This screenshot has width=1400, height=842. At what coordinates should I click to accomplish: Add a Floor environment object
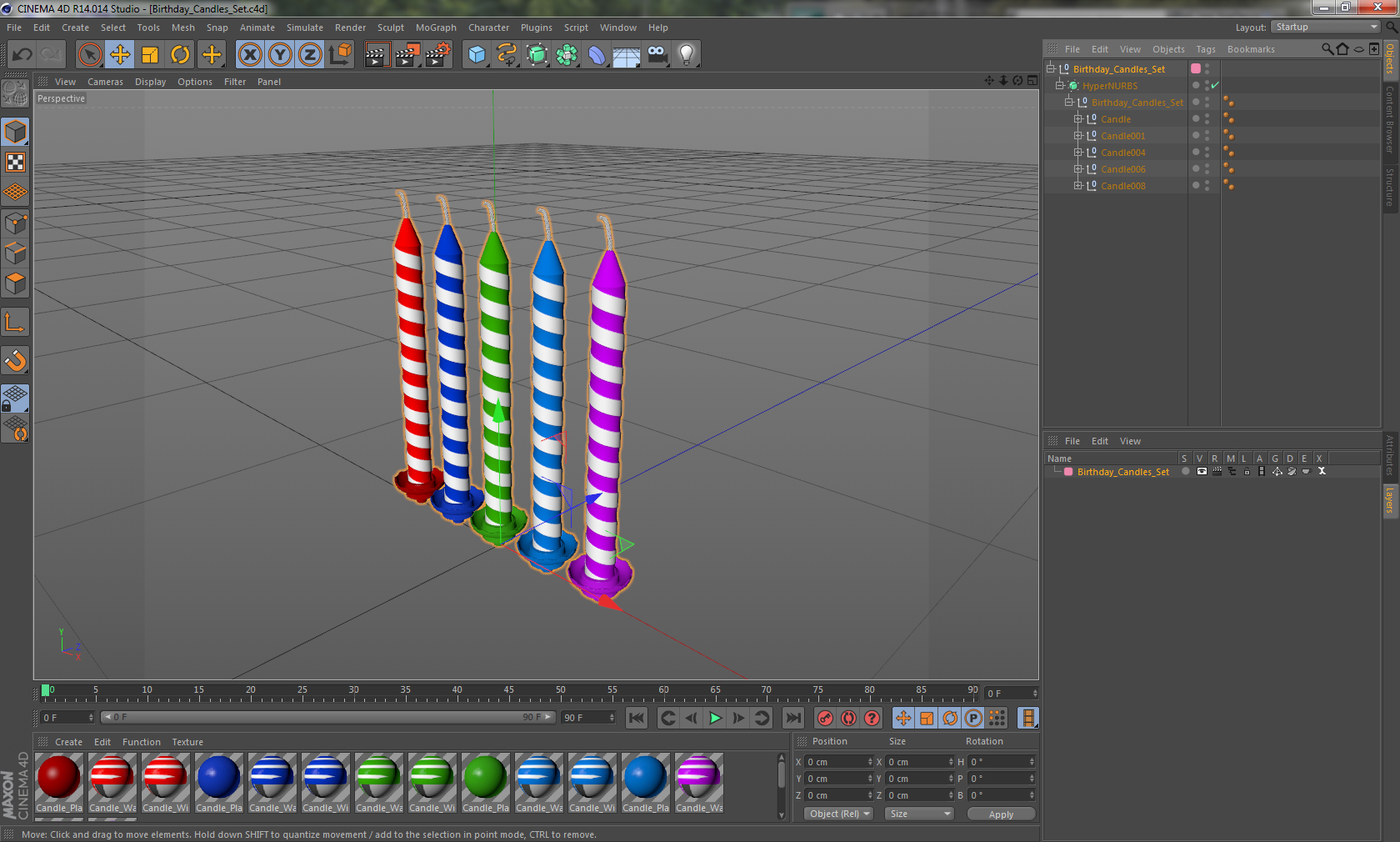[x=627, y=55]
